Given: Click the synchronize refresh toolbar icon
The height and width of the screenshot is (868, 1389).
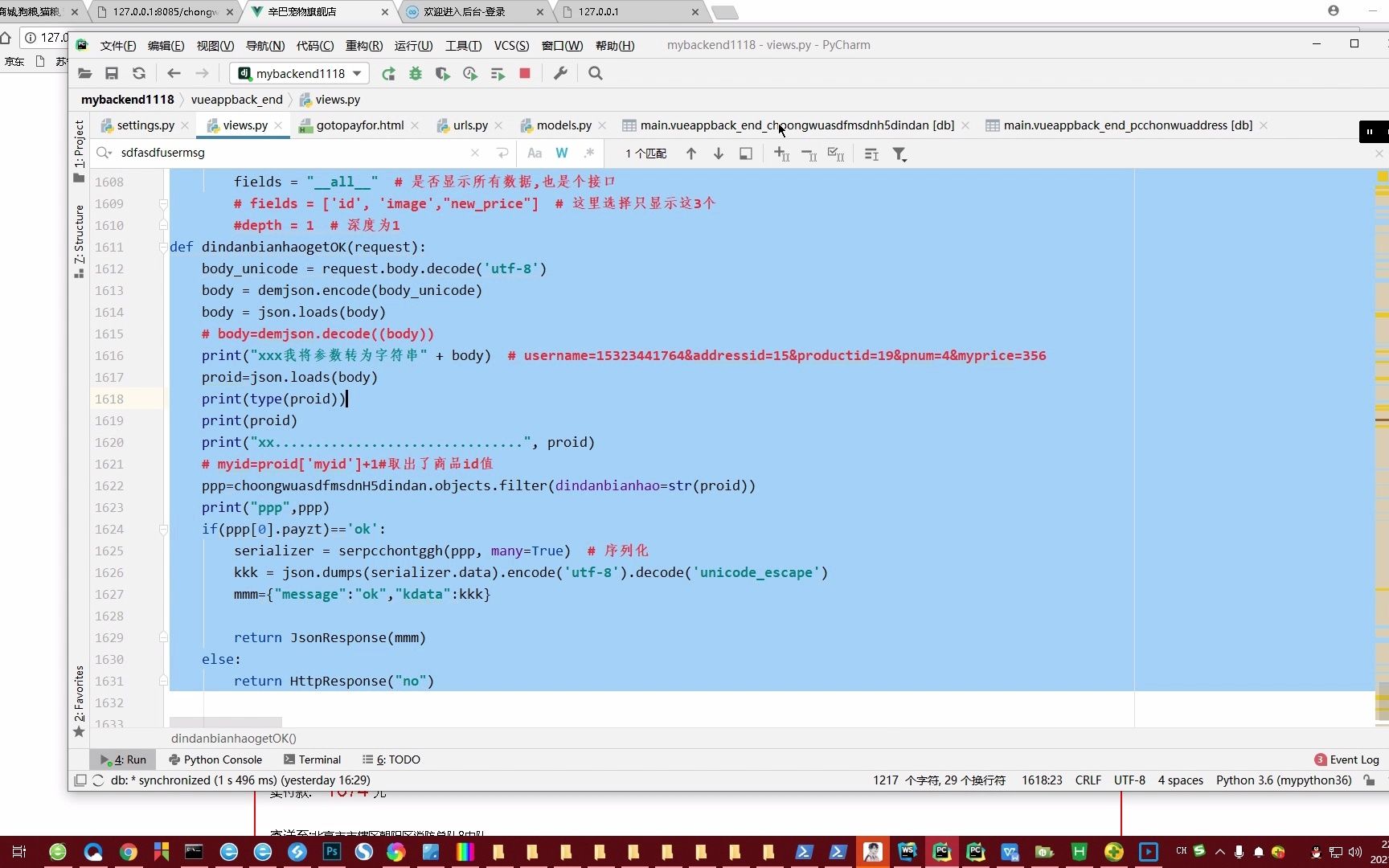Looking at the screenshot, I should pos(139,73).
